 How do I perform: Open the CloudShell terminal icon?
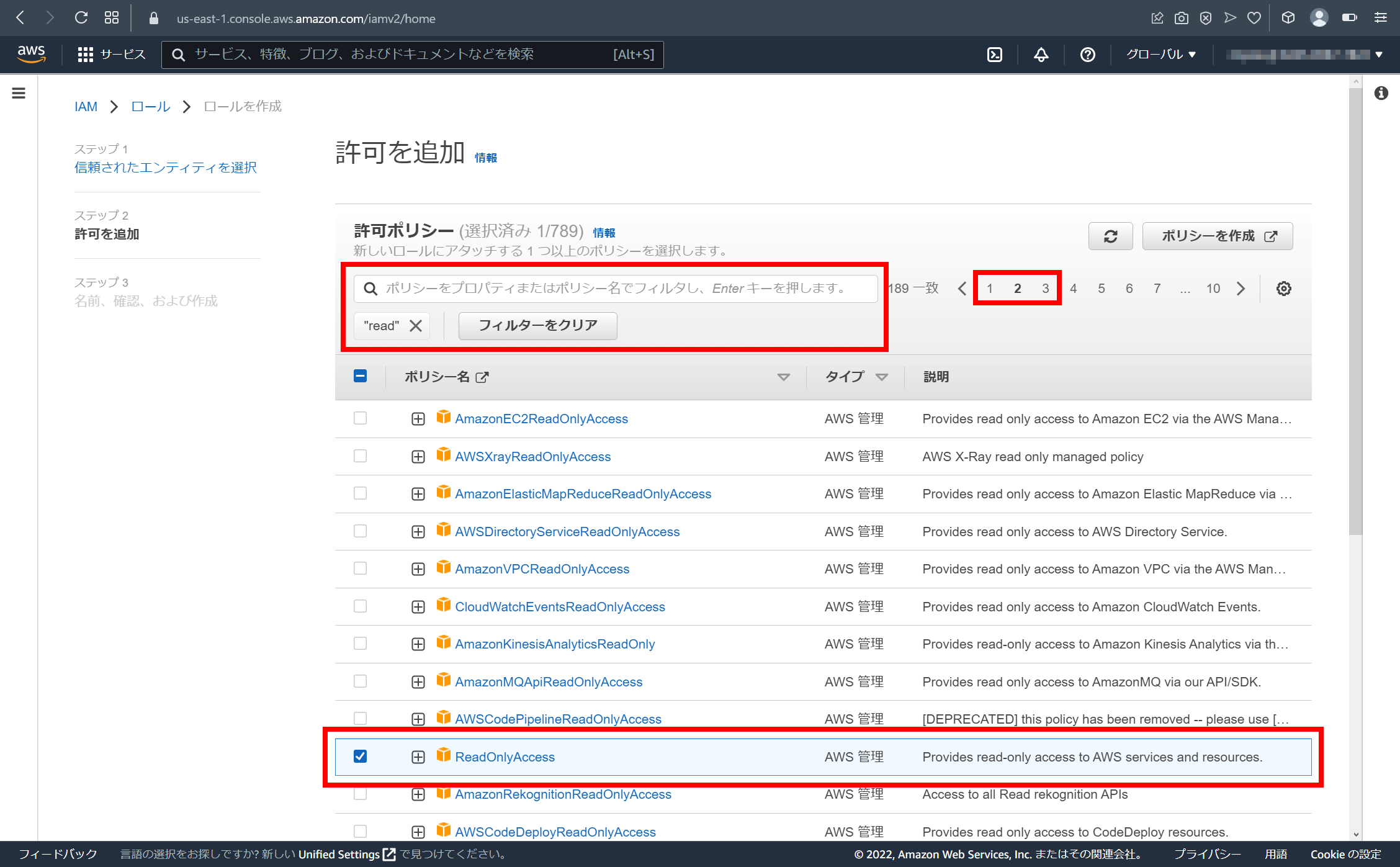[995, 55]
